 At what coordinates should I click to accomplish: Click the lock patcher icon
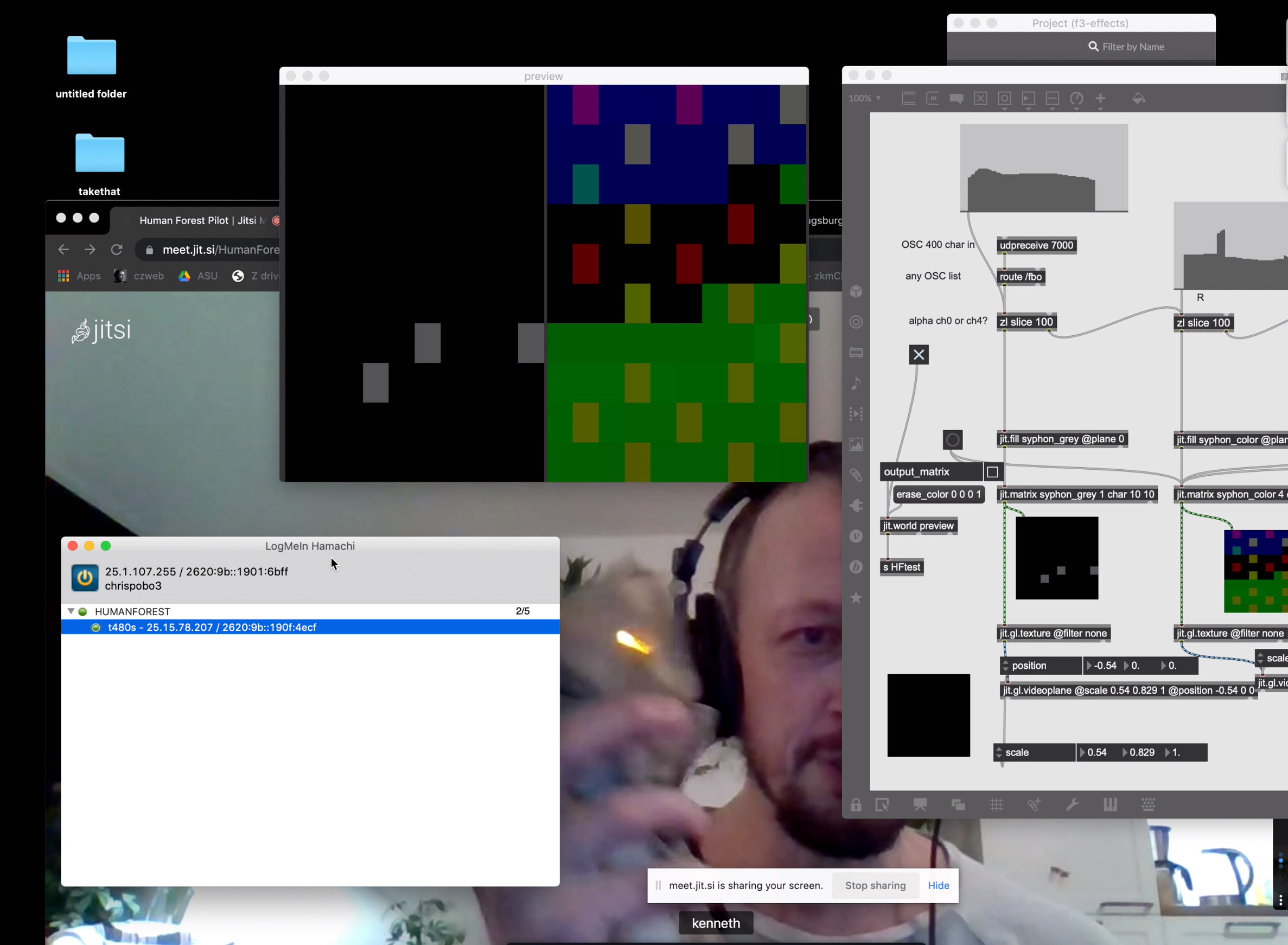click(x=856, y=805)
